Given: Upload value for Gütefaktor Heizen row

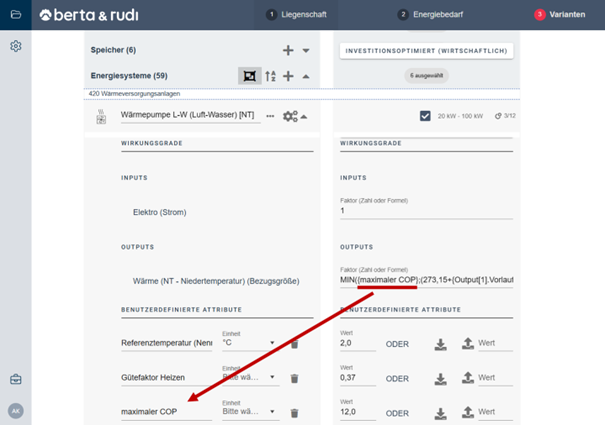Looking at the screenshot, I should [468, 378].
